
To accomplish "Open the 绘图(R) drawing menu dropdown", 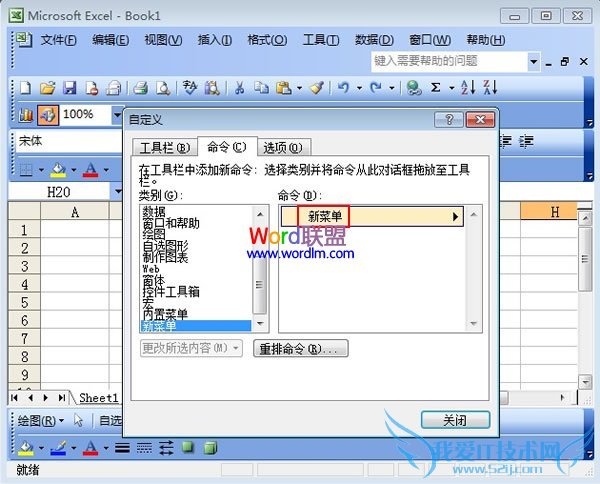I will pyautogui.click(x=41, y=421).
